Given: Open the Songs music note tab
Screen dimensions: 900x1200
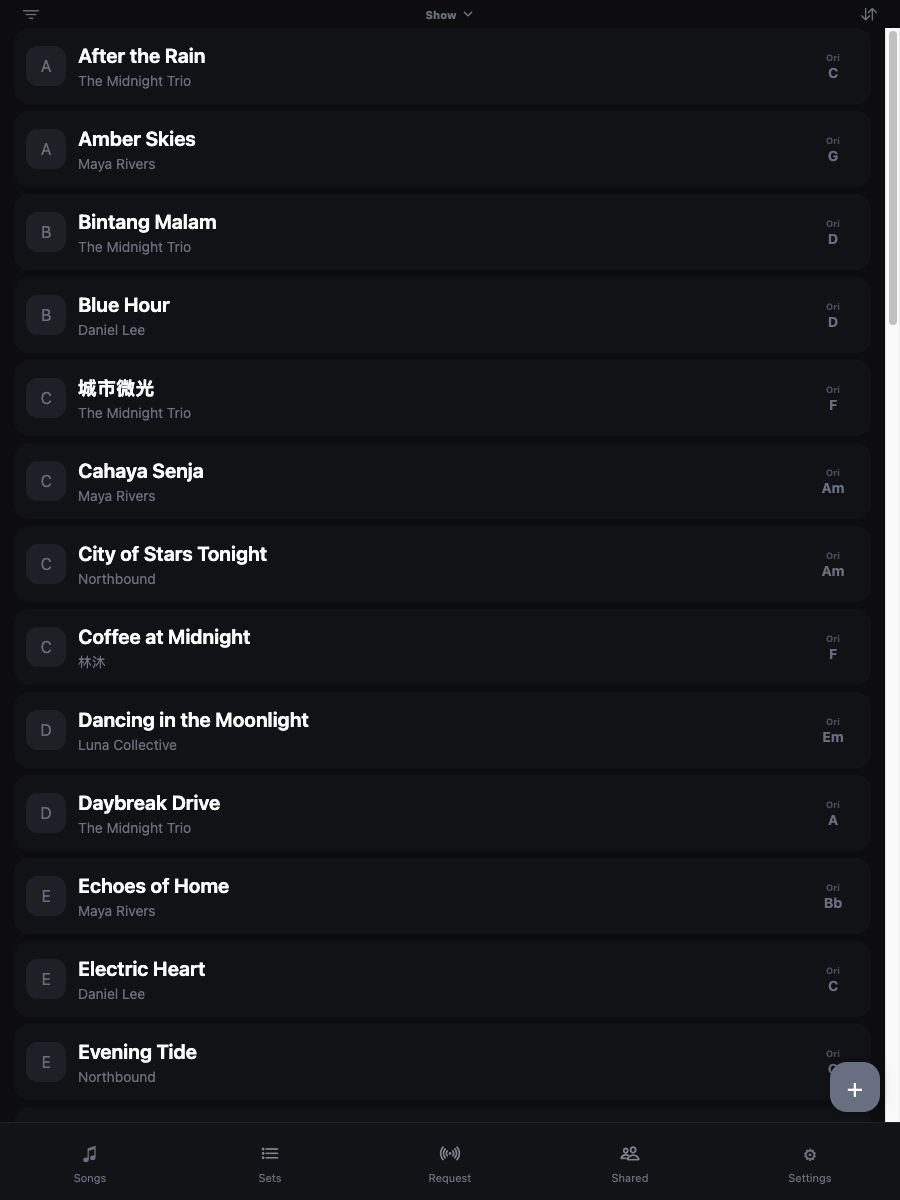Looking at the screenshot, I should (90, 1163).
